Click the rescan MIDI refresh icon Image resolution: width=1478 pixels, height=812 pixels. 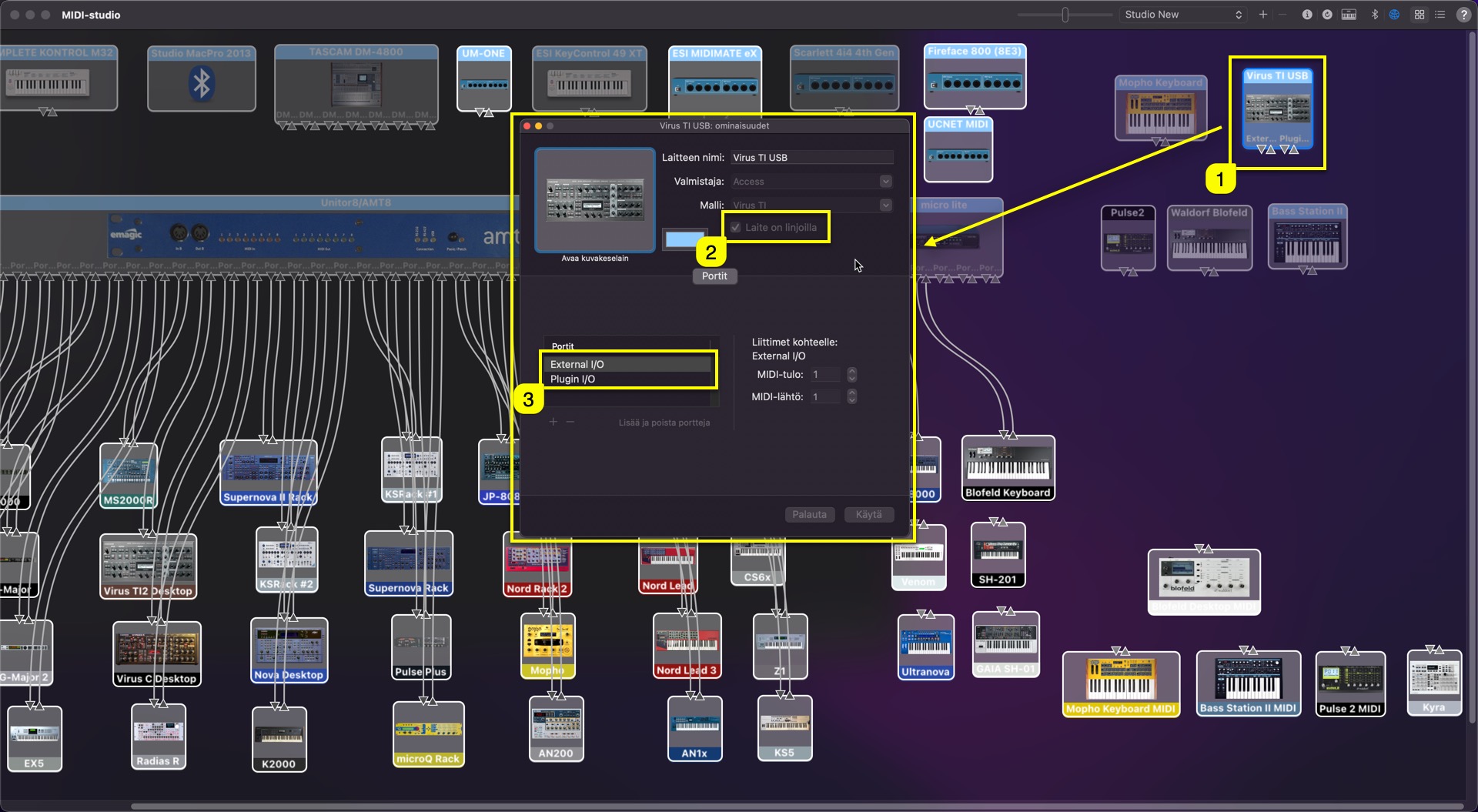[1327, 15]
